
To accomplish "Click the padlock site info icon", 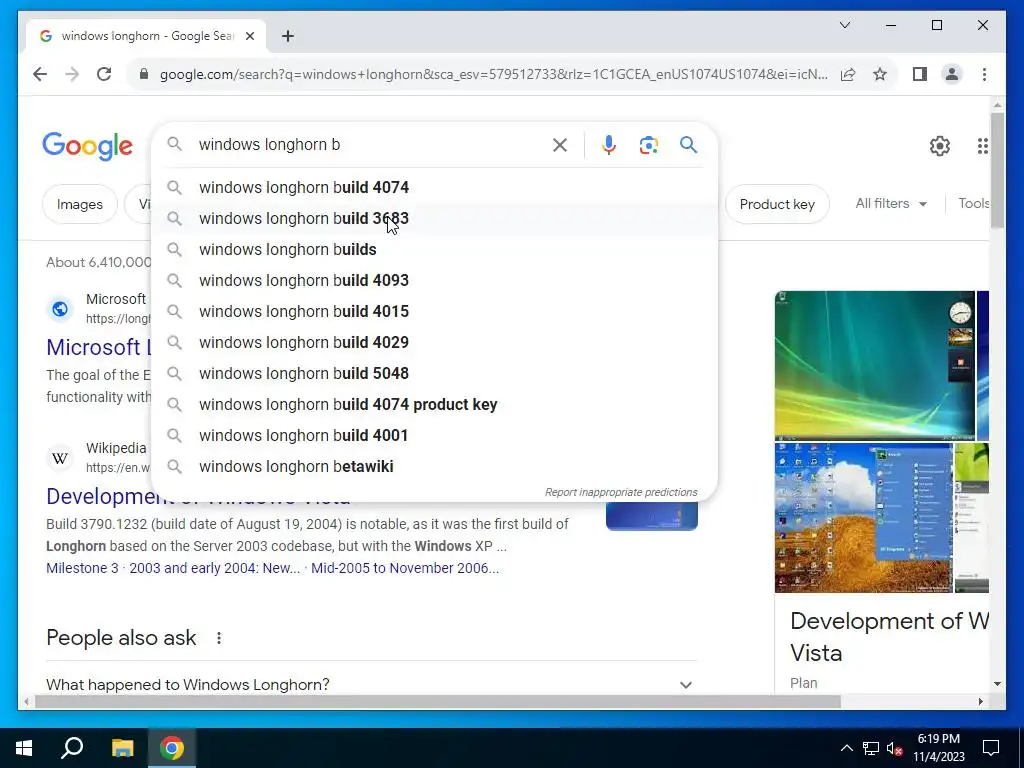I will [144, 74].
